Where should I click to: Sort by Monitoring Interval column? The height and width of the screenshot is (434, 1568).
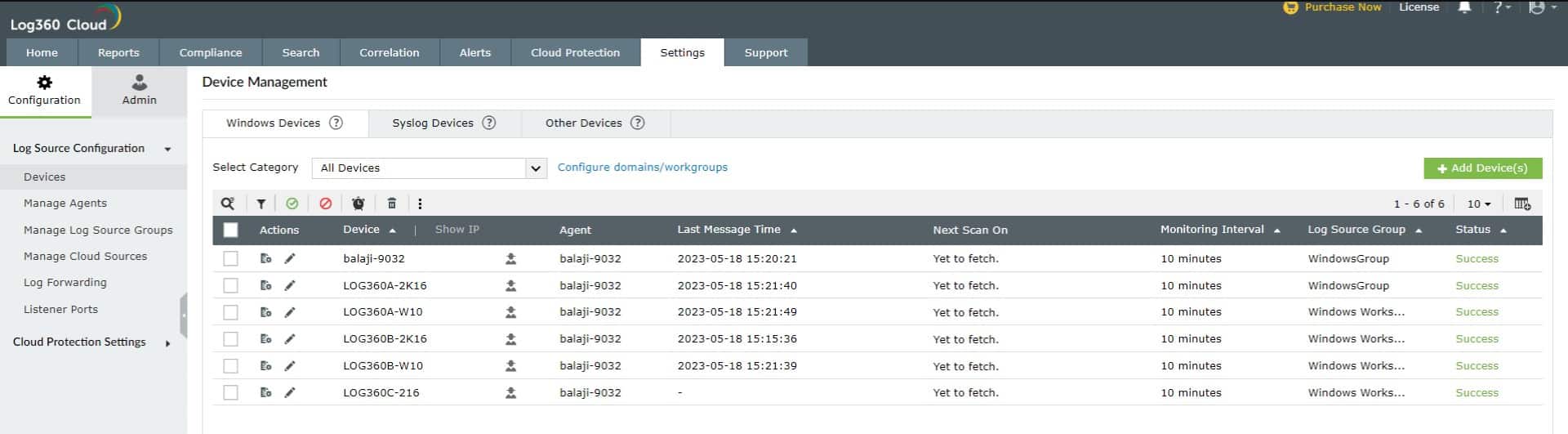coord(1220,230)
